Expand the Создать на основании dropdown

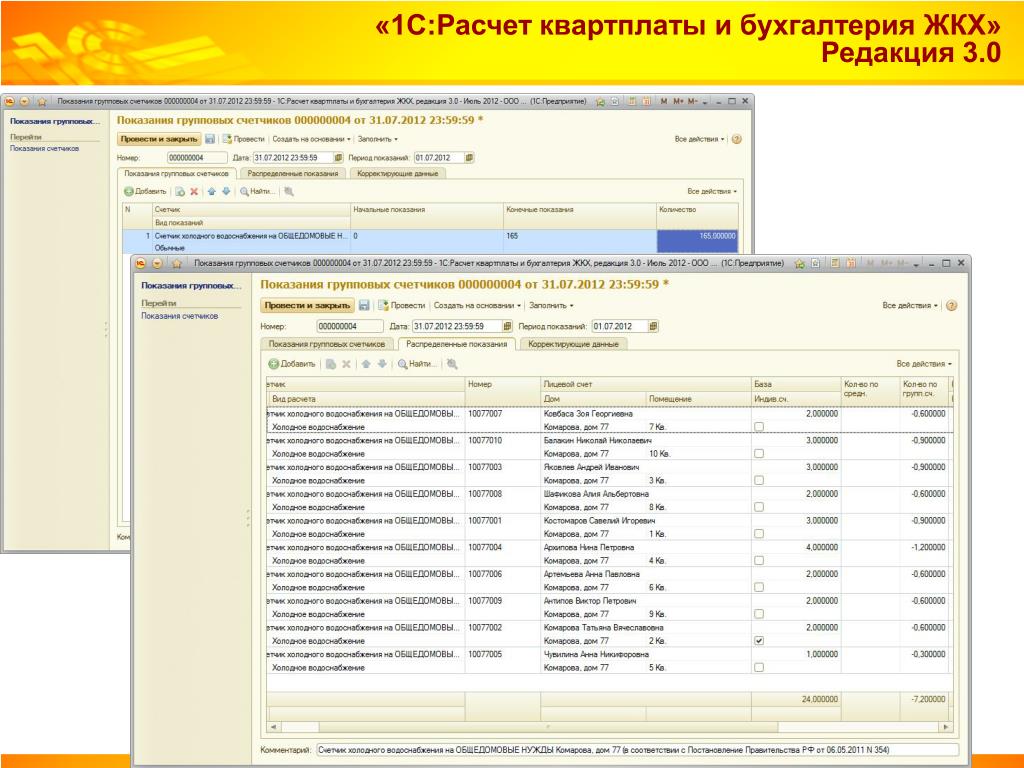tap(477, 305)
